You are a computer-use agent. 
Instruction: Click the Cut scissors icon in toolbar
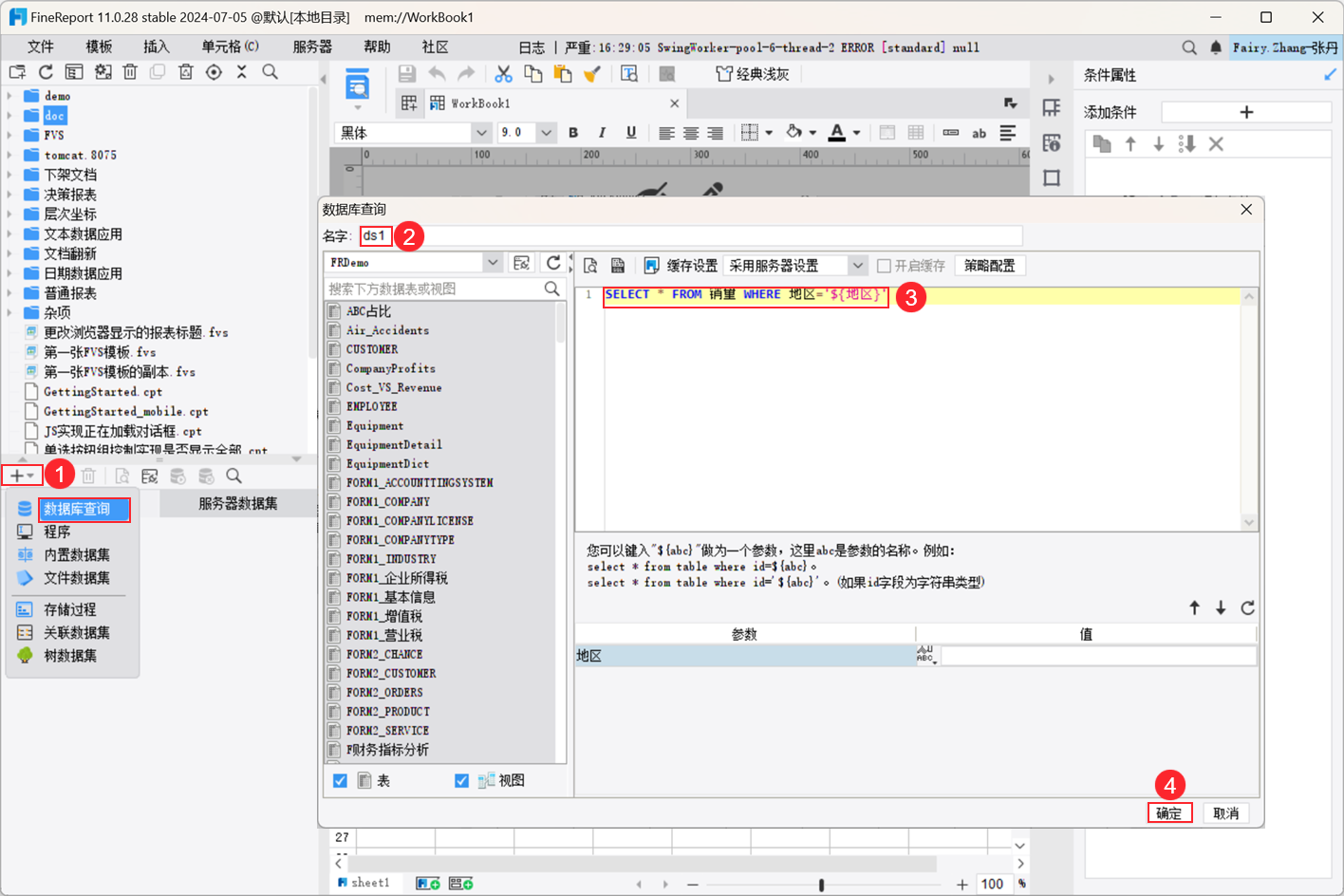(503, 74)
